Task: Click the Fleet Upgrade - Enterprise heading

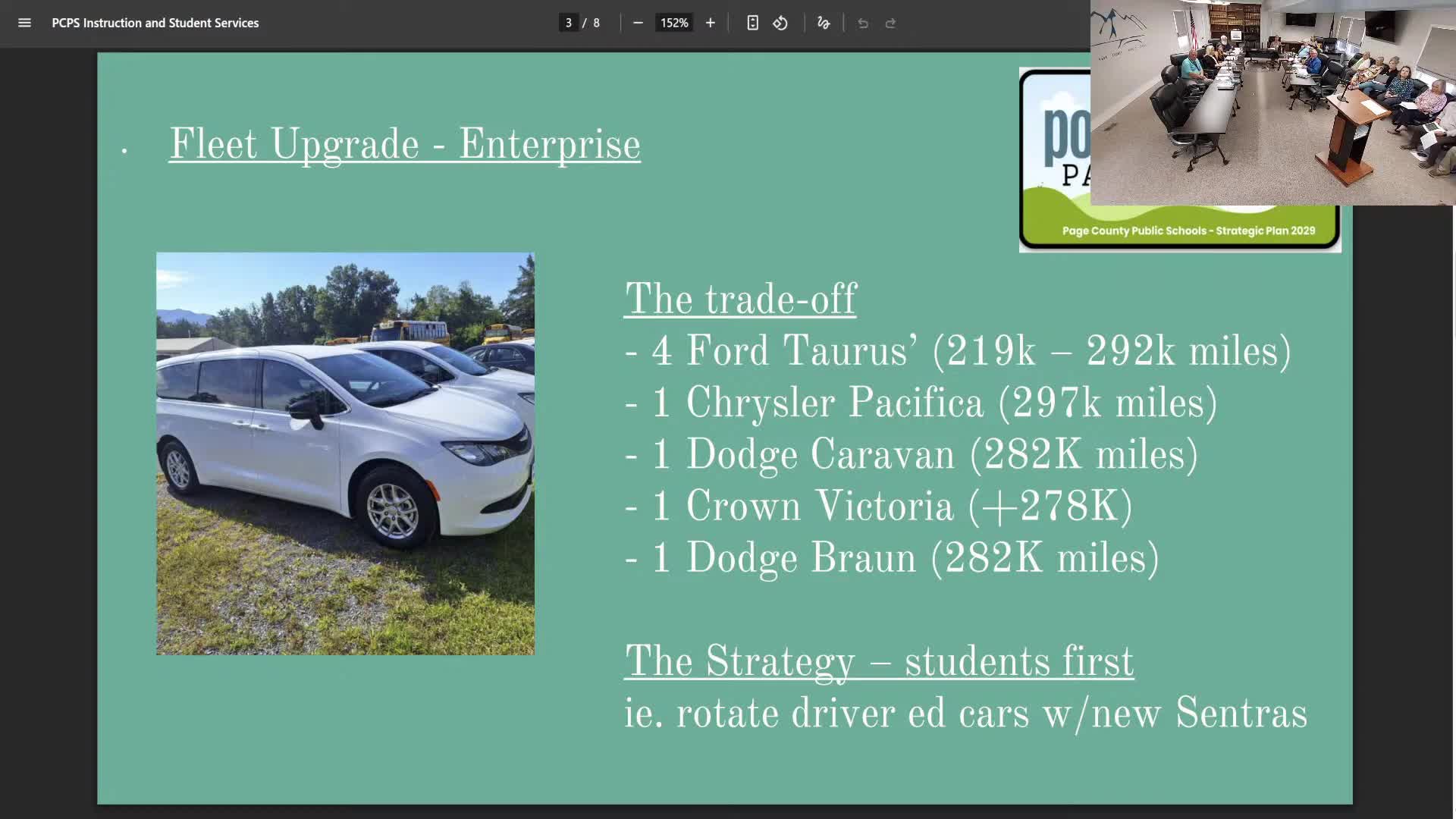Action: 404,144
